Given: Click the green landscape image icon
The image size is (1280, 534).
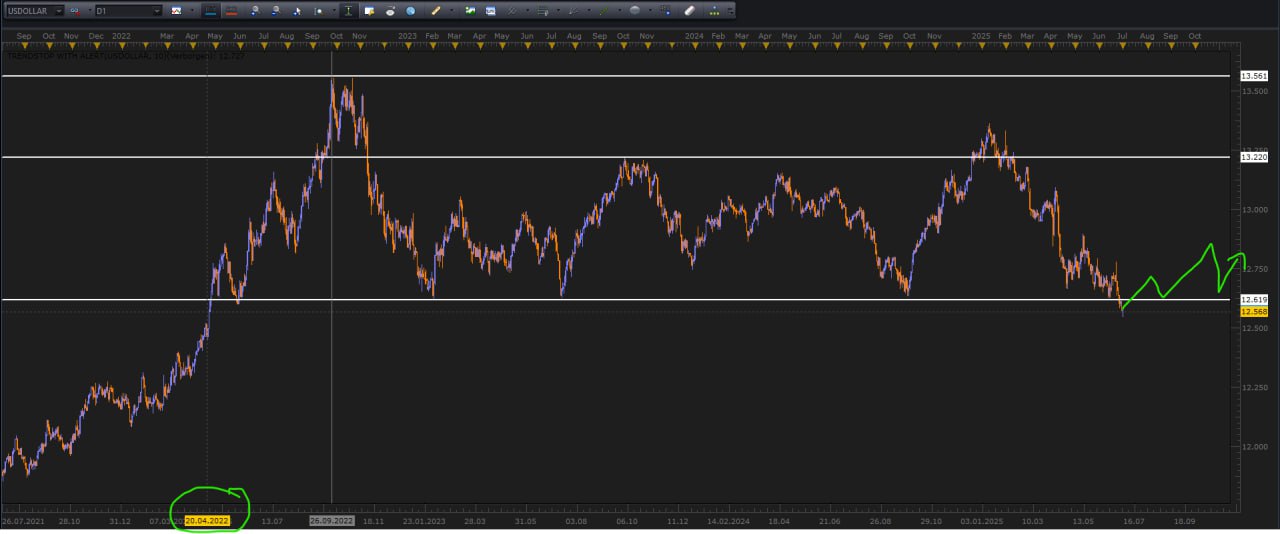Looking at the screenshot, I should click(470, 11).
